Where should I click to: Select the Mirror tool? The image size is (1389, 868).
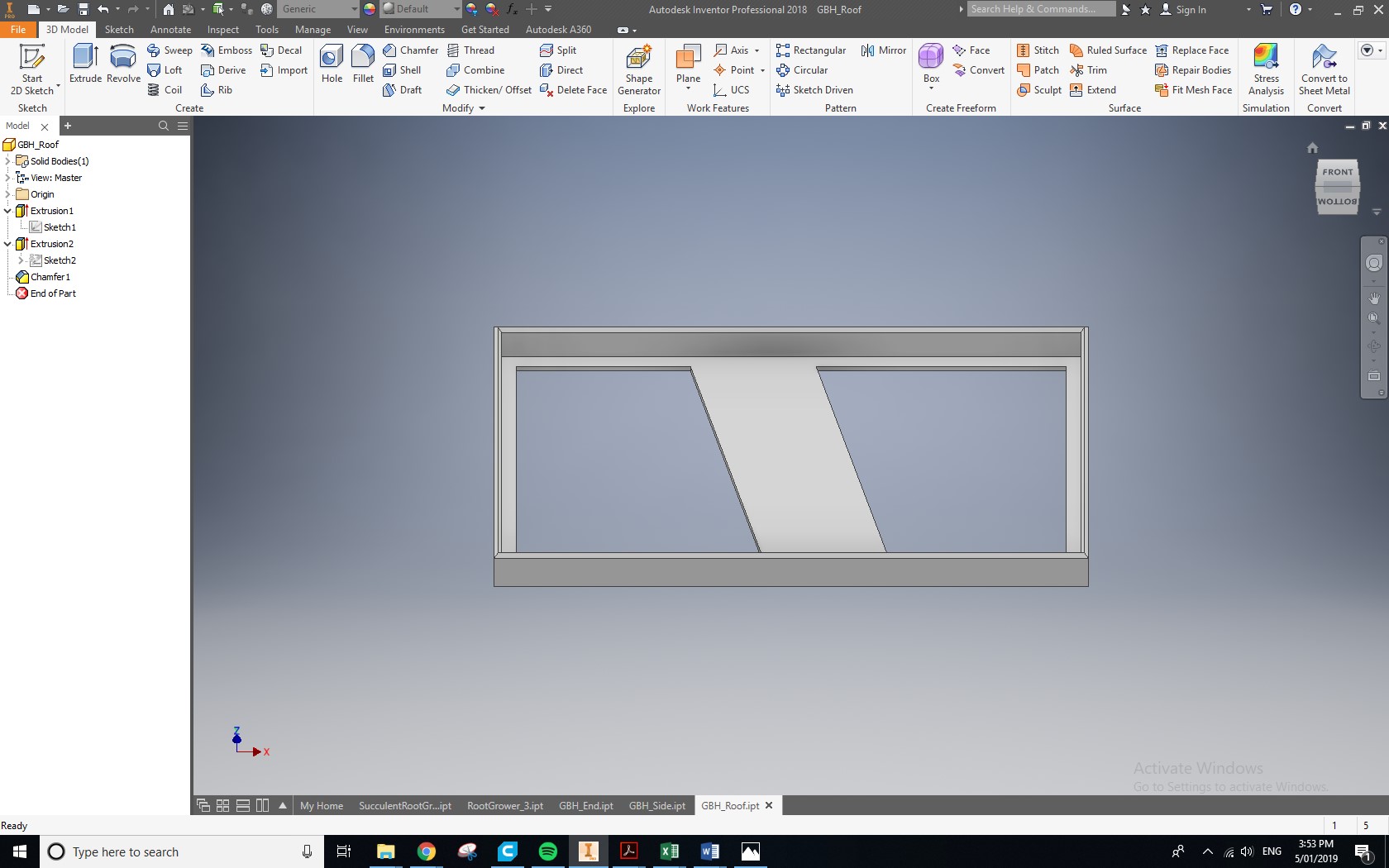click(x=884, y=50)
